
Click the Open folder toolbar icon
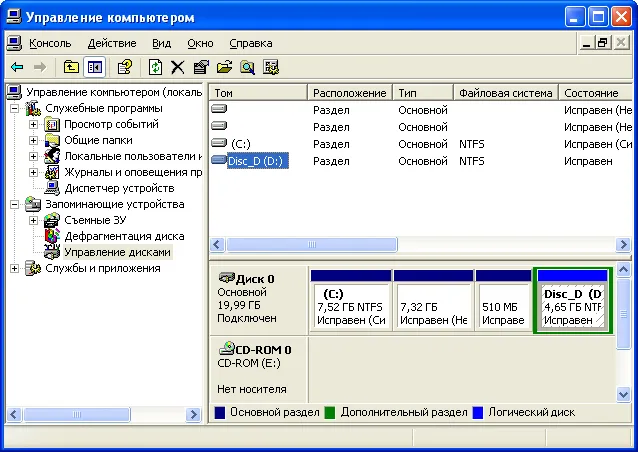pos(224,67)
